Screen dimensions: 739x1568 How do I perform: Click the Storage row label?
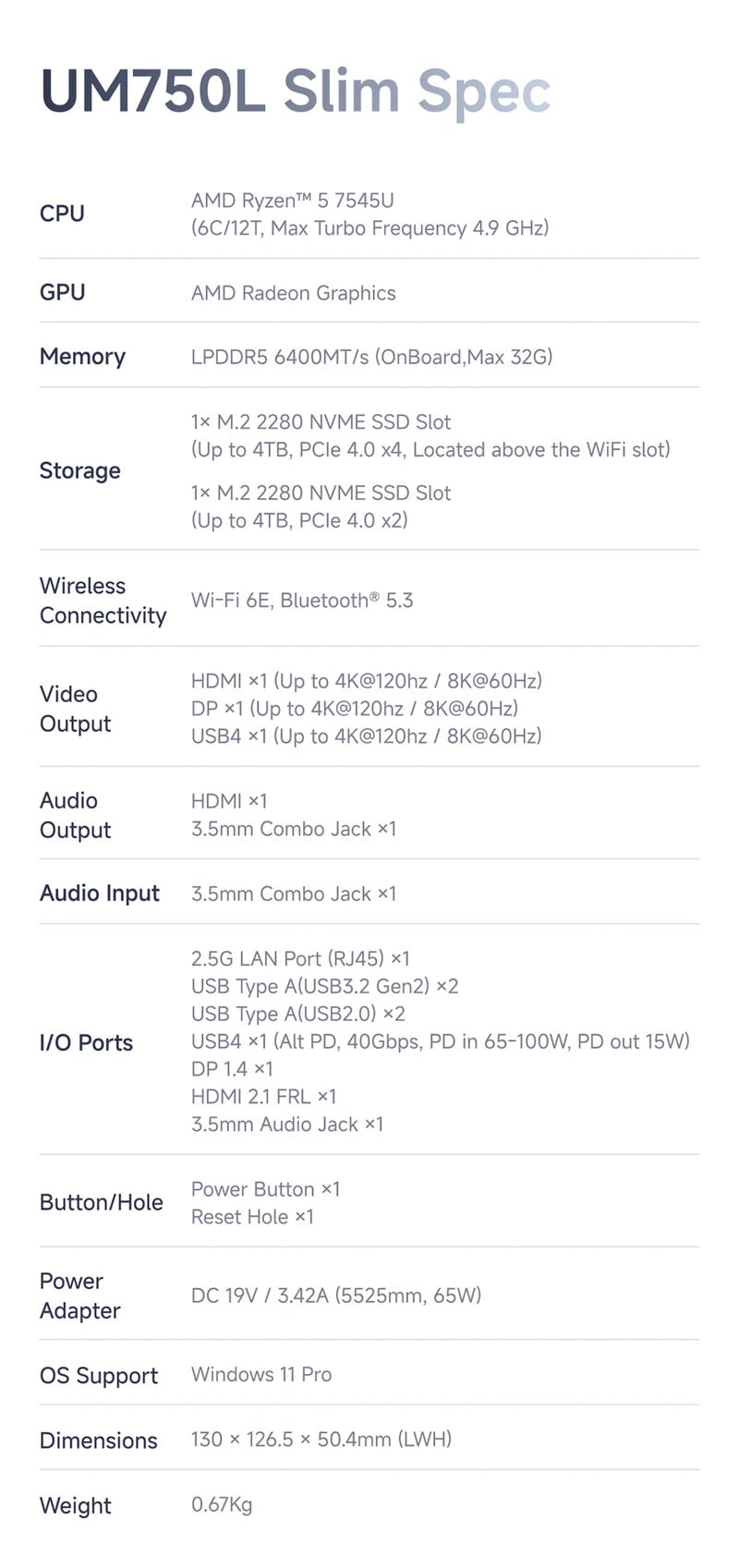click(79, 471)
